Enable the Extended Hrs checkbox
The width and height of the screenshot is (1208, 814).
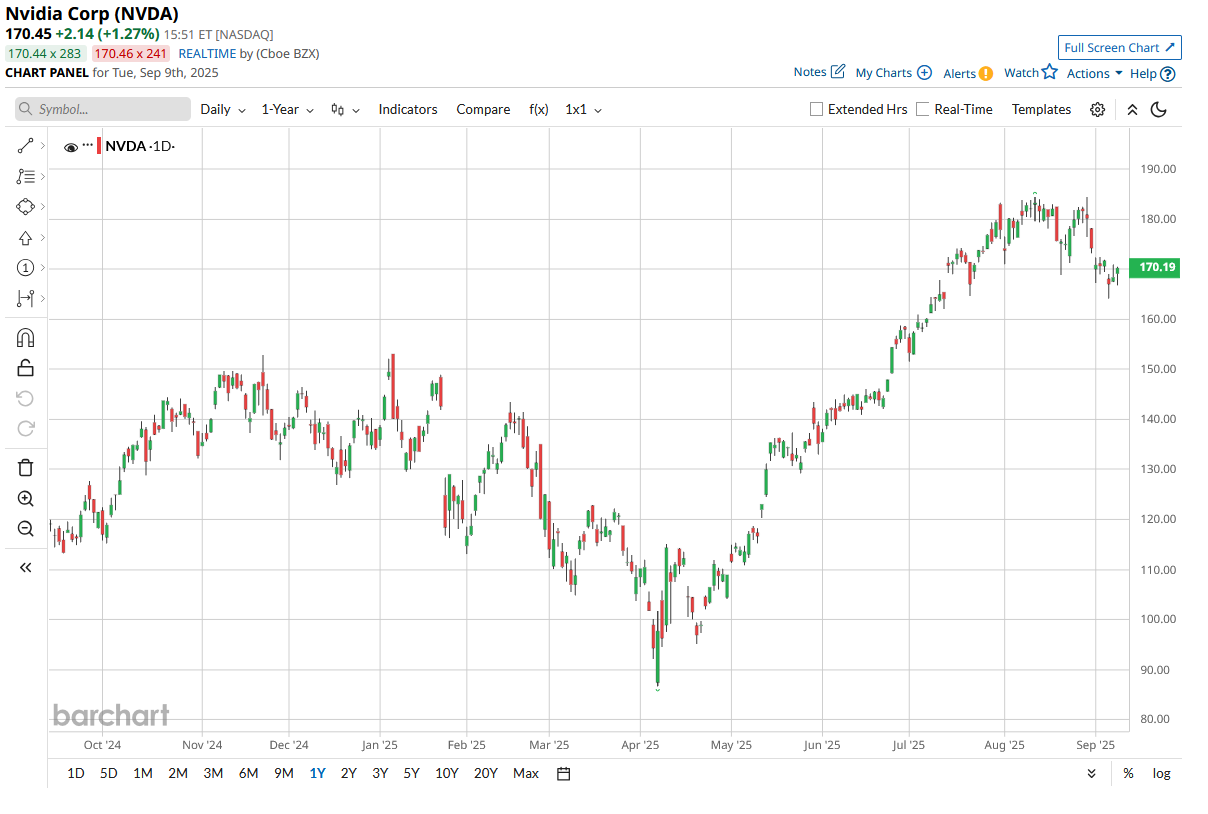(816, 109)
